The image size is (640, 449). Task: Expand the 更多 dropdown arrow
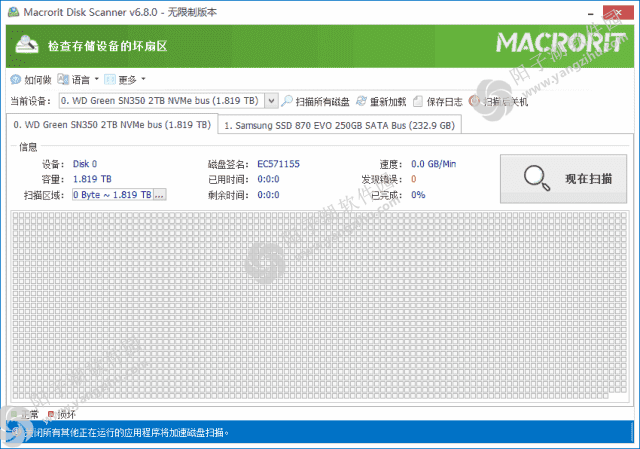[x=143, y=79]
